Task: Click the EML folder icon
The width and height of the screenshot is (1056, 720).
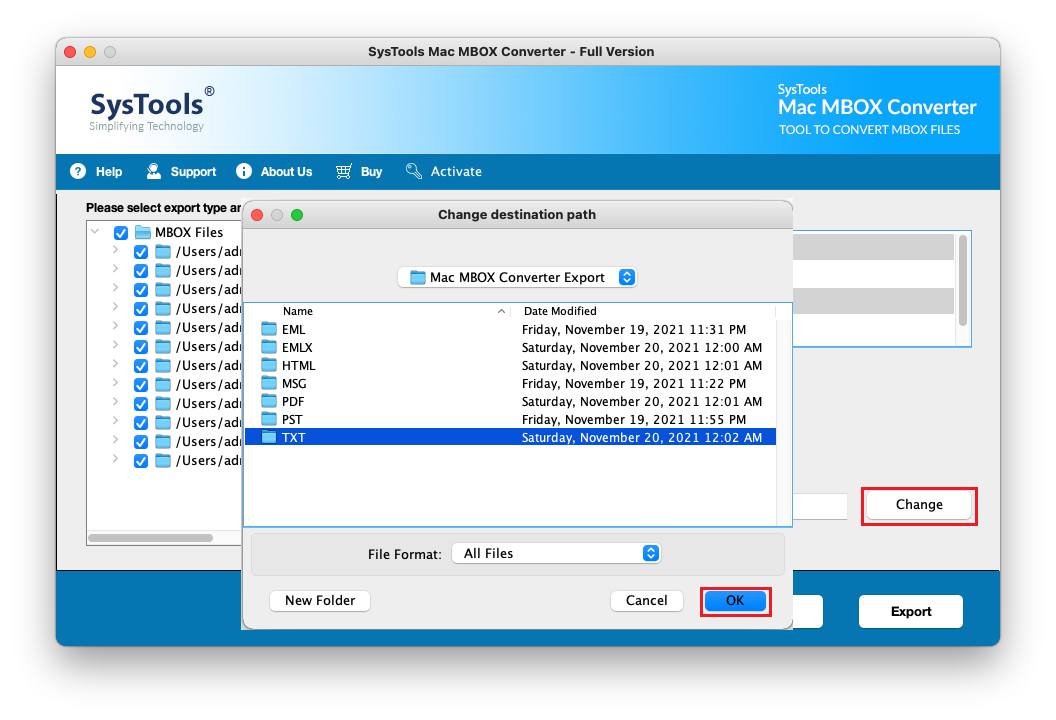Action: coord(269,329)
